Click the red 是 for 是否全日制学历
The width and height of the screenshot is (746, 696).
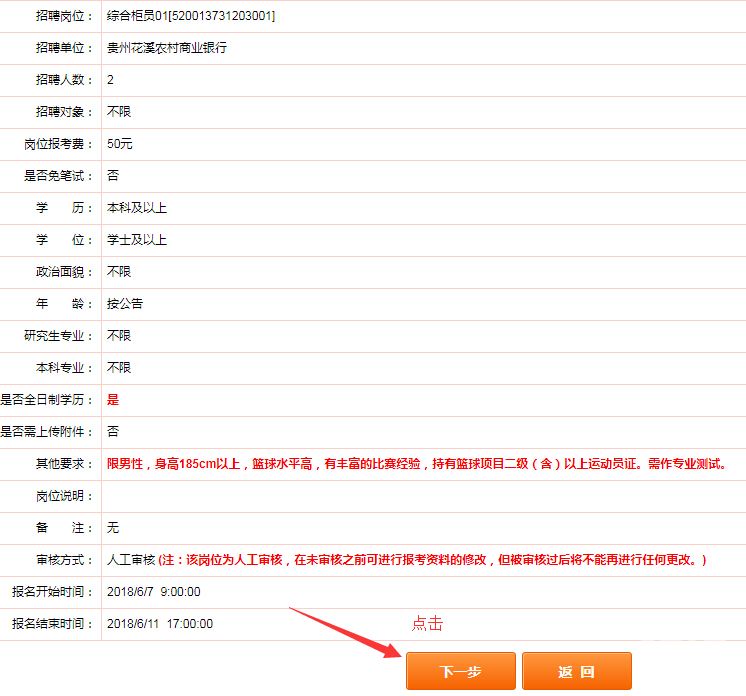(x=113, y=400)
